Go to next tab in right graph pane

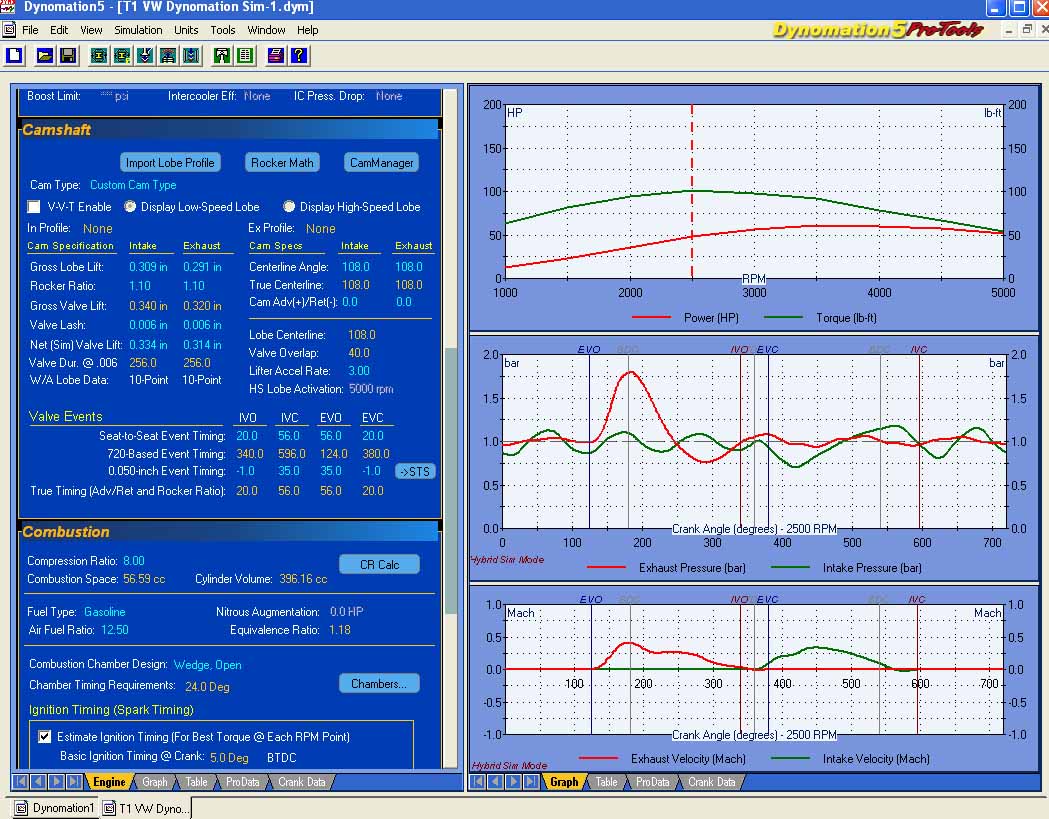(513, 781)
